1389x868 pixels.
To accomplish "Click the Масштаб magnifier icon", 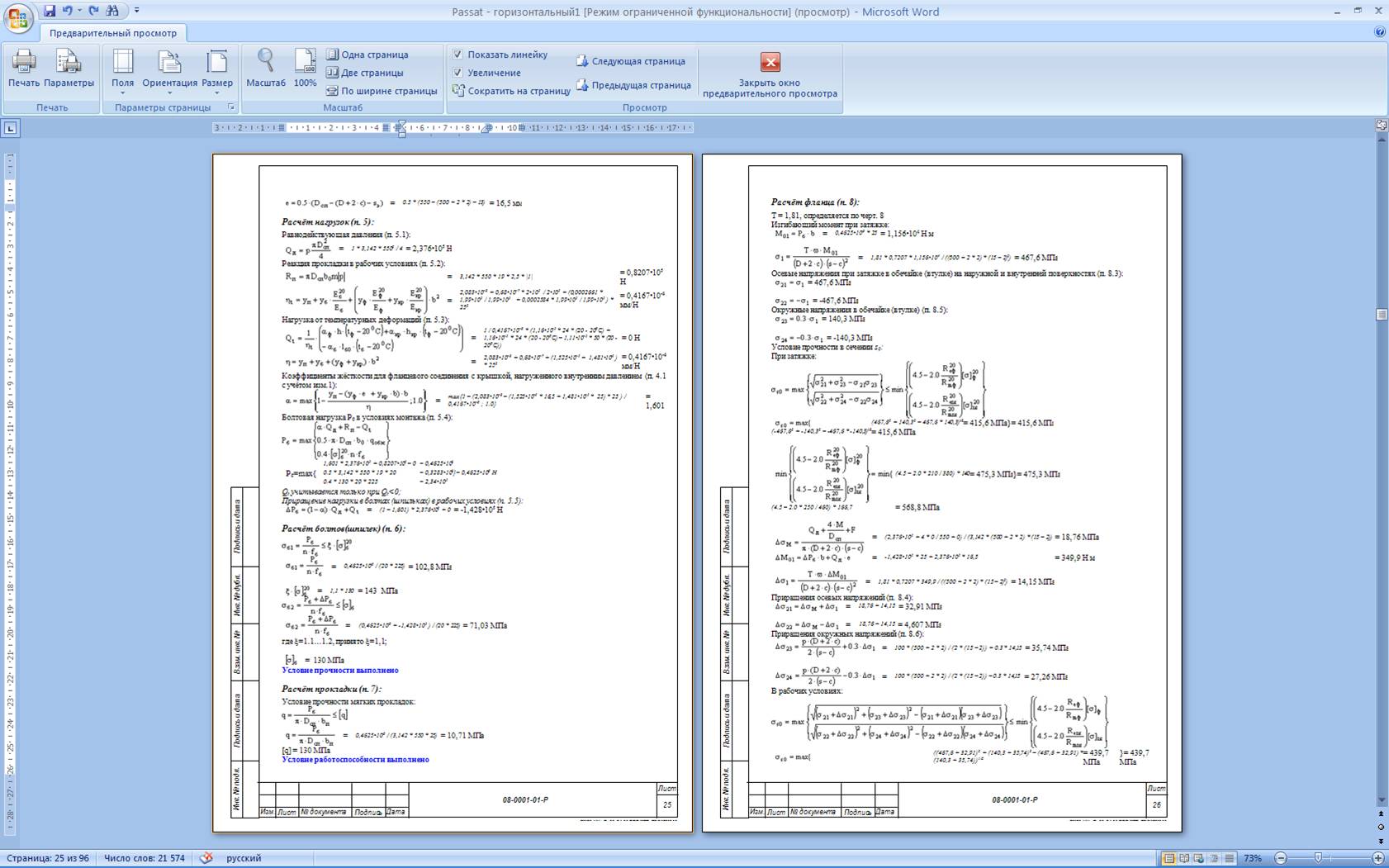I will pos(266,68).
